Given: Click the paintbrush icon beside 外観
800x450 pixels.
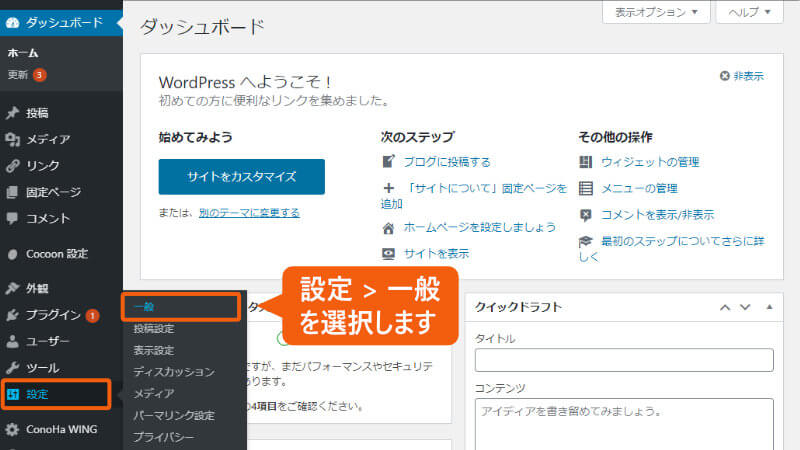Looking at the screenshot, I should point(12,288).
